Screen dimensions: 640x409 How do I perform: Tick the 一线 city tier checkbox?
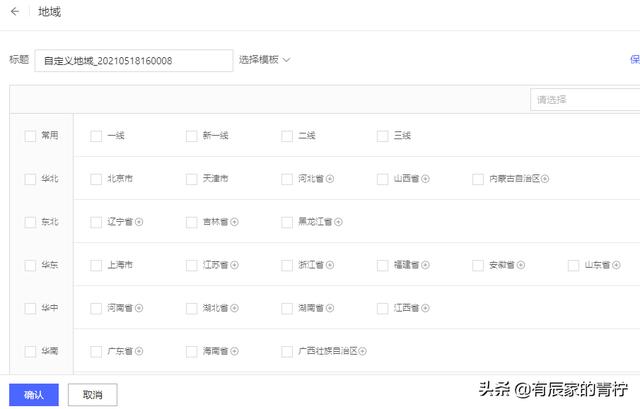point(96,136)
